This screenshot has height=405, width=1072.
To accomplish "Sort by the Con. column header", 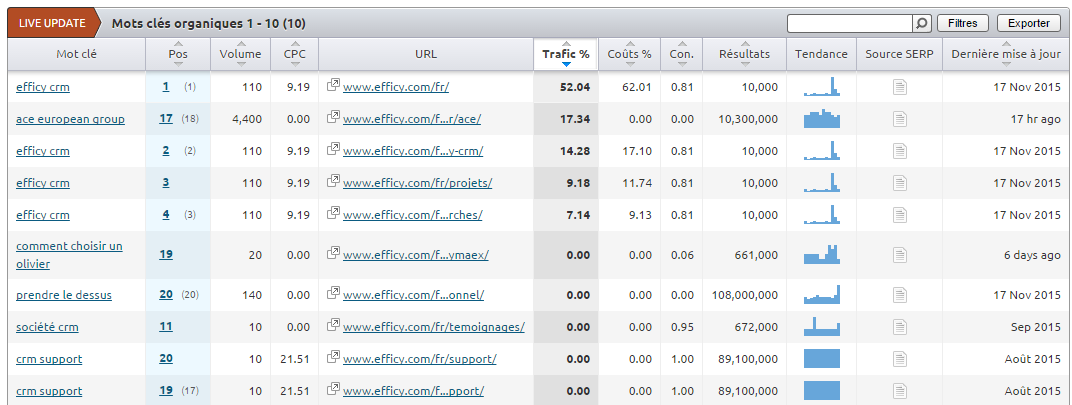I will (x=682, y=54).
